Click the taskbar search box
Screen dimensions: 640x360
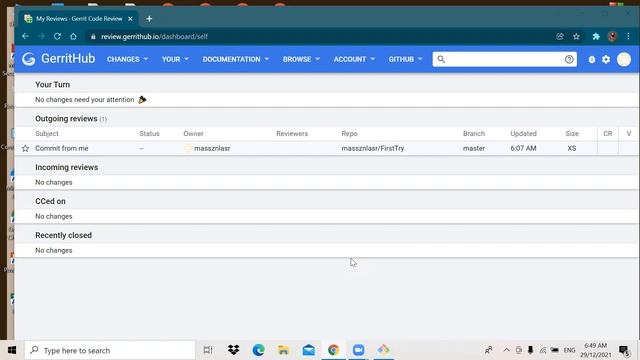(110, 350)
